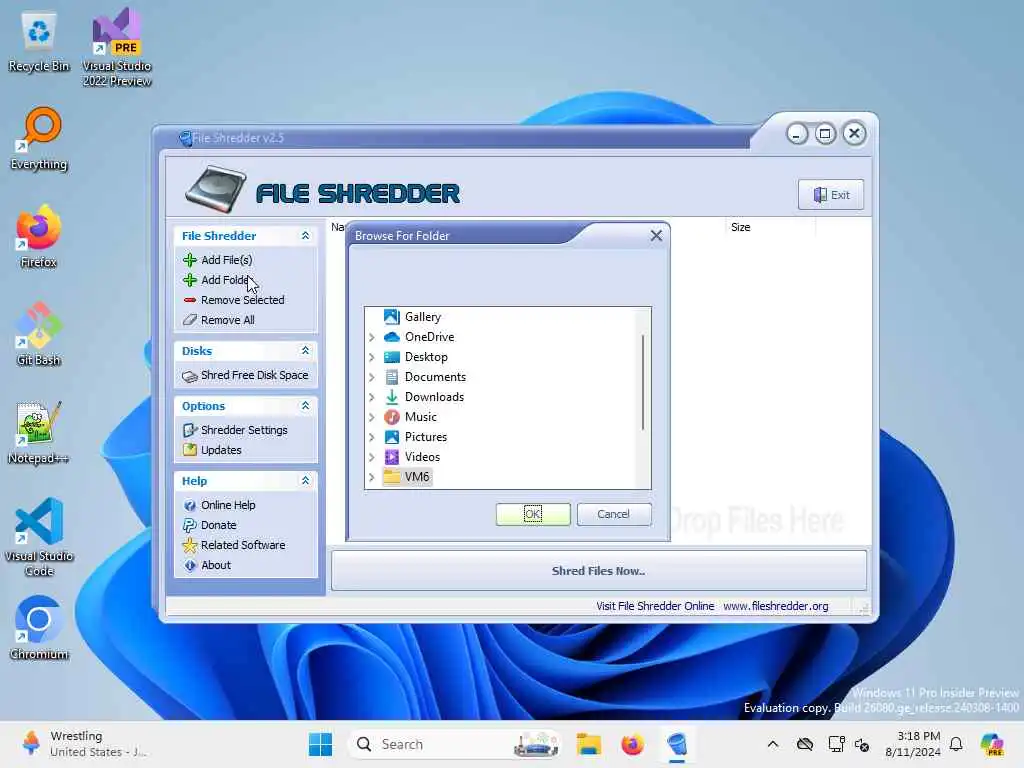Click the About info icon
The height and width of the screenshot is (768, 1024).
(190, 566)
